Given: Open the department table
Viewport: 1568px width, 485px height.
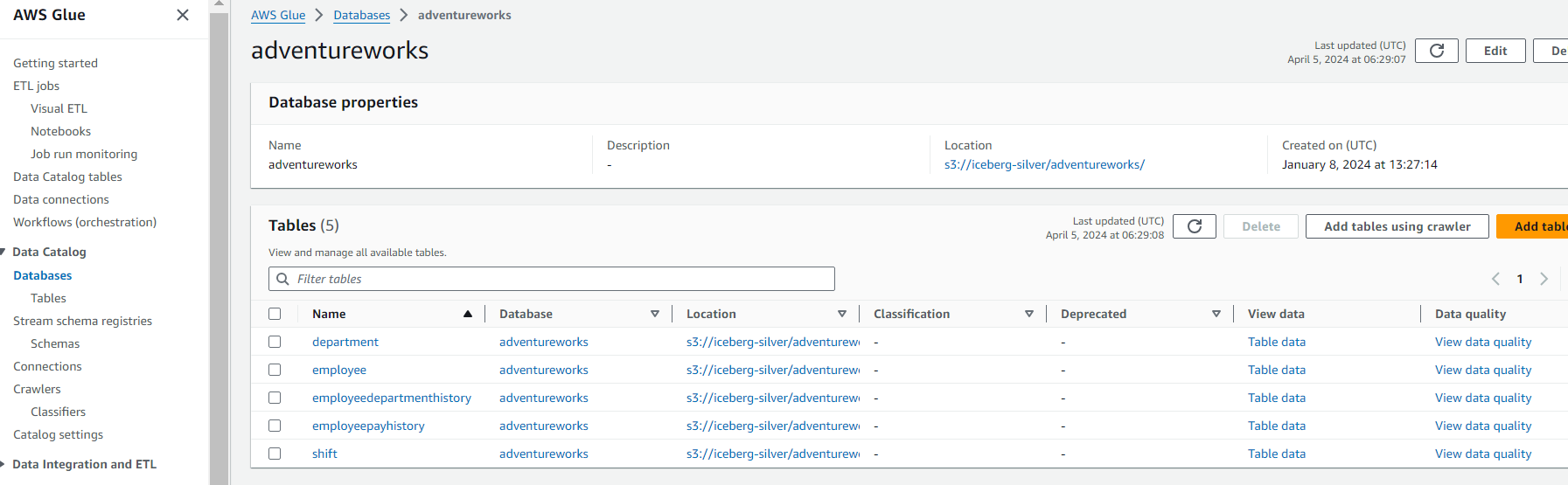Looking at the screenshot, I should tap(345, 342).
